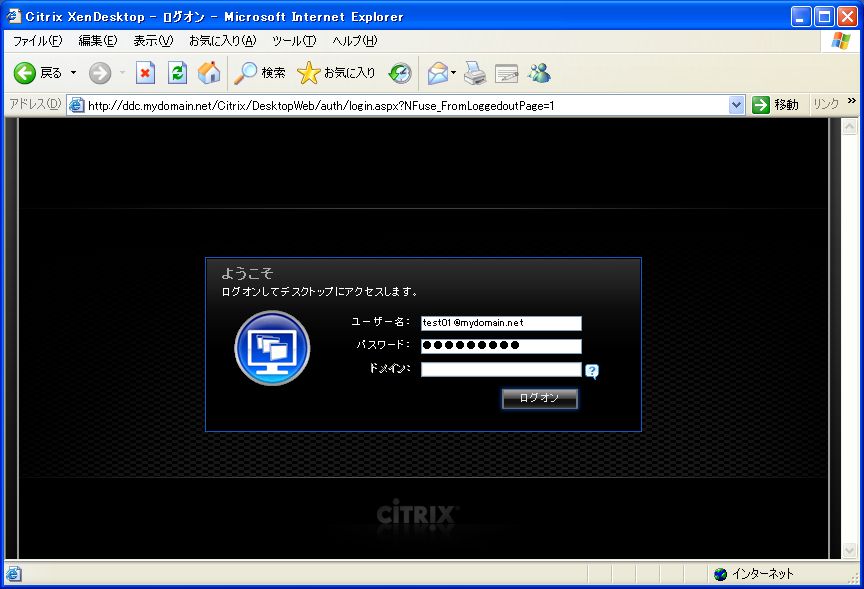
Task: Launch Messenger from the toolbar
Action: tap(539, 73)
